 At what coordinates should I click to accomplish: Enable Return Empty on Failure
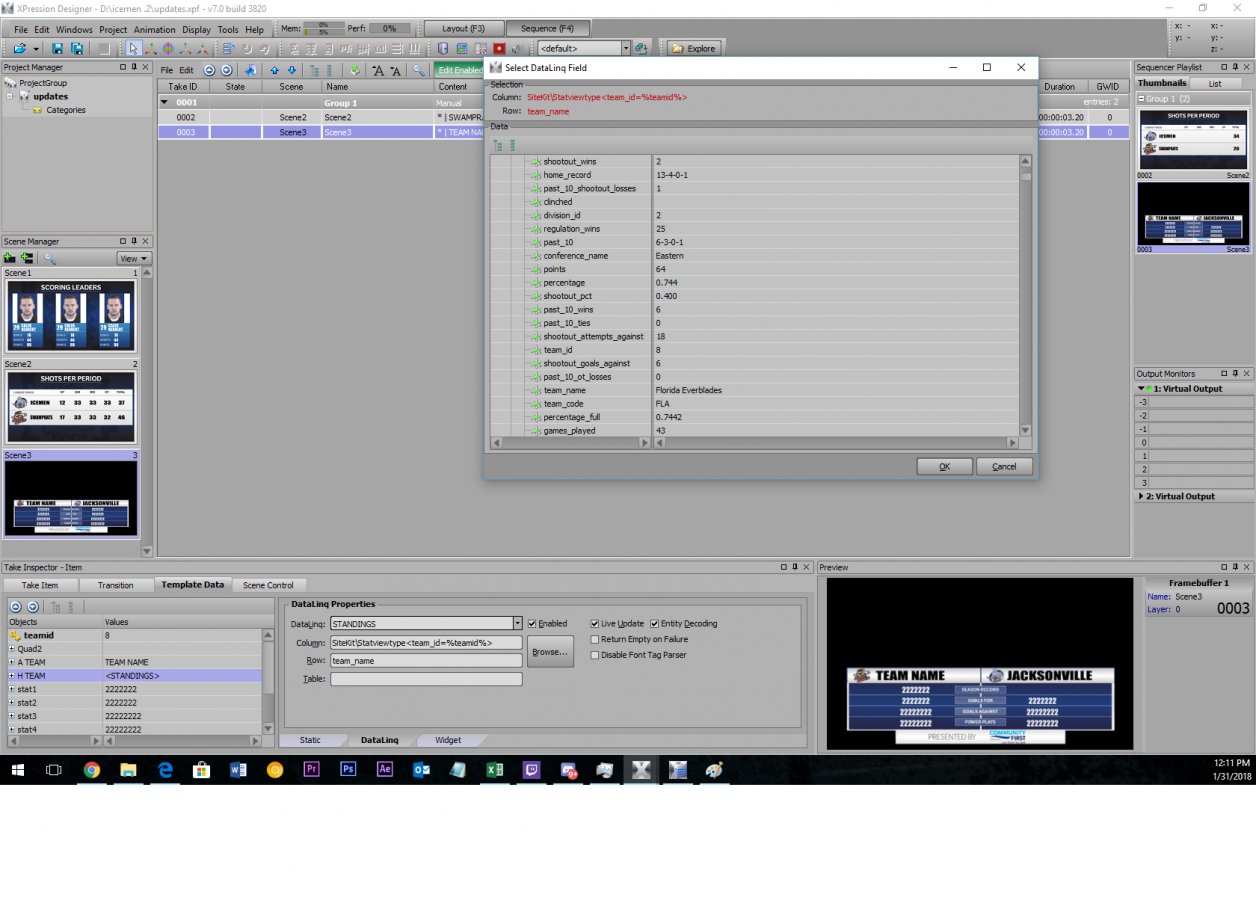pyautogui.click(x=595, y=639)
